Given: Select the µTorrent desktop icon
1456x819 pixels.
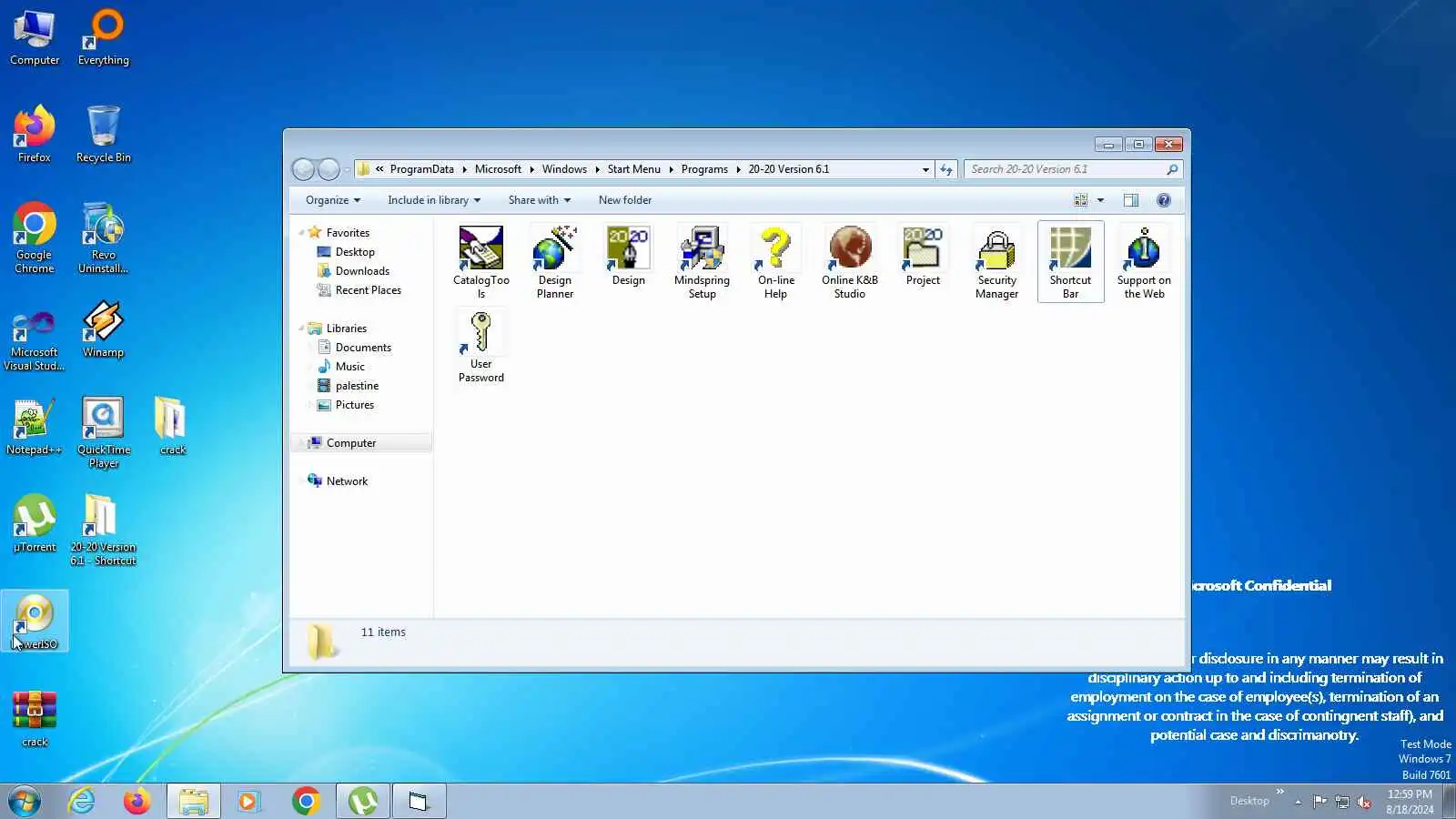Looking at the screenshot, I should coord(35,523).
